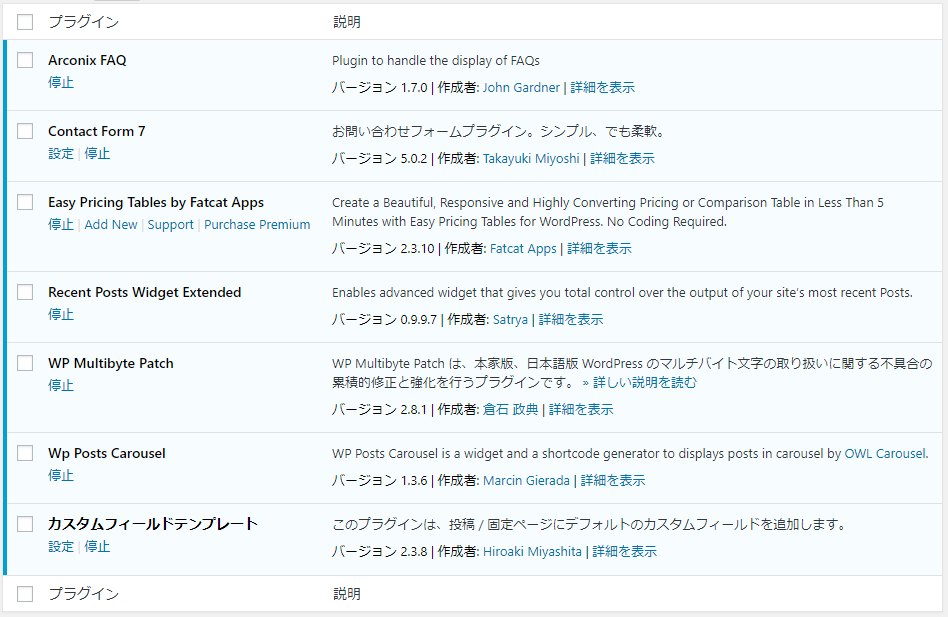
Task: Select the WP Multibyte Patch checkbox
Action: 25,363
